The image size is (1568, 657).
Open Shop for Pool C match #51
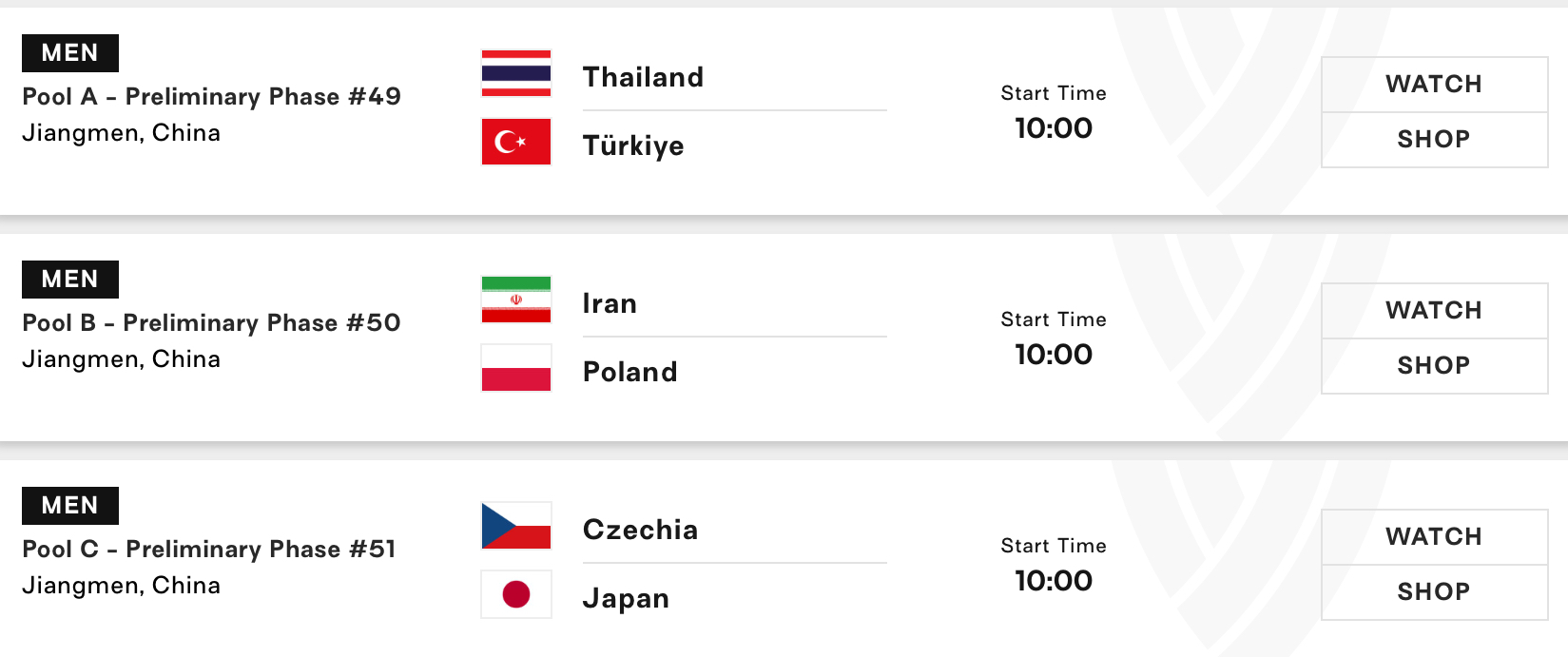(1434, 592)
